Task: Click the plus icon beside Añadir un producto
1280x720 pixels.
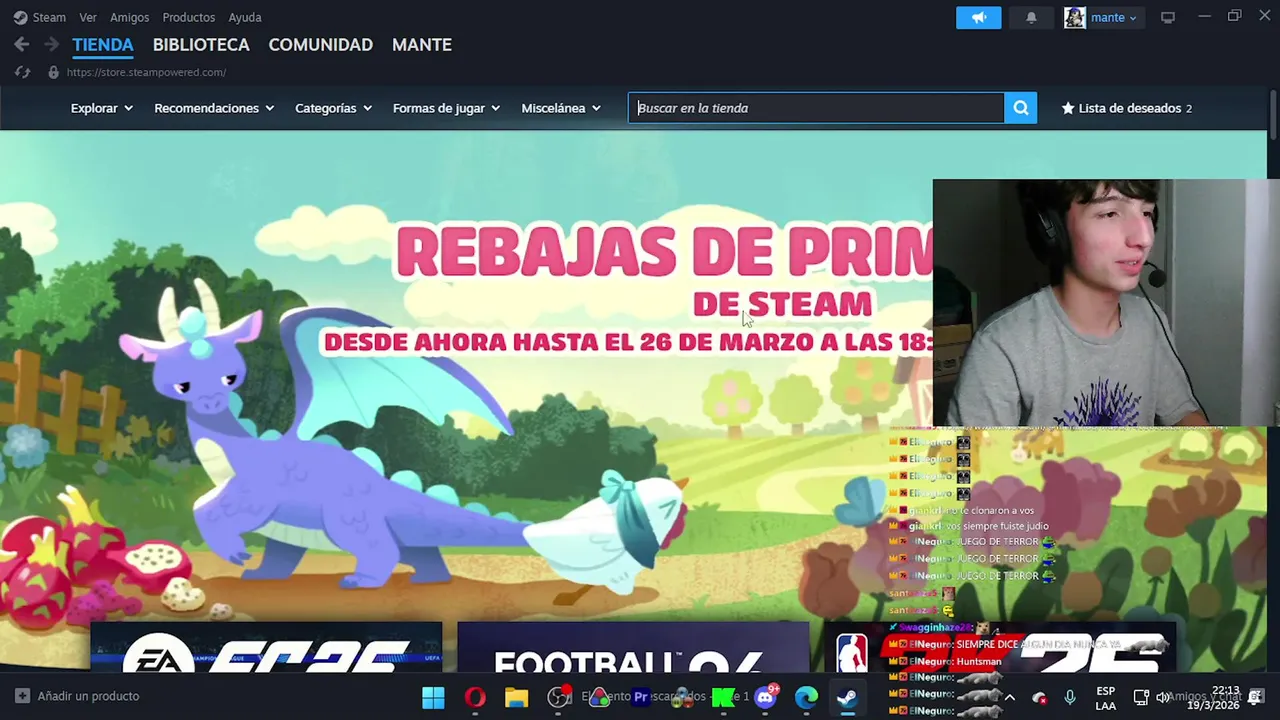Action: point(22,696)
